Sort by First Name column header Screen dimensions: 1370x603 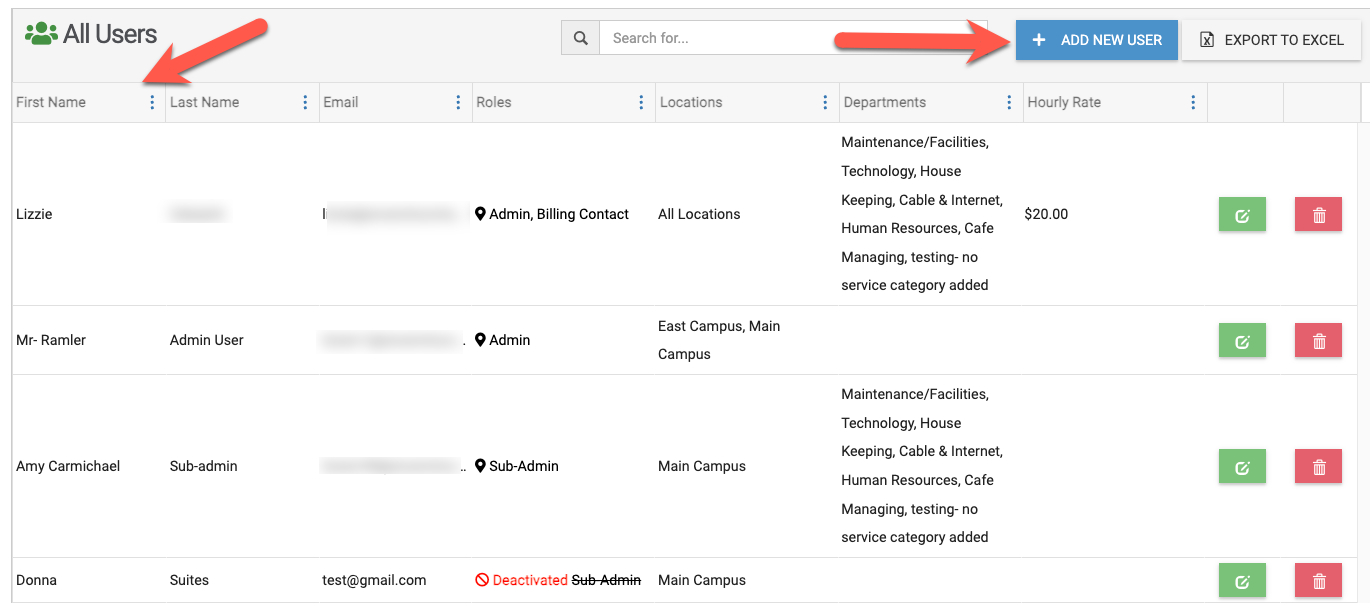(x=51, y=102)
